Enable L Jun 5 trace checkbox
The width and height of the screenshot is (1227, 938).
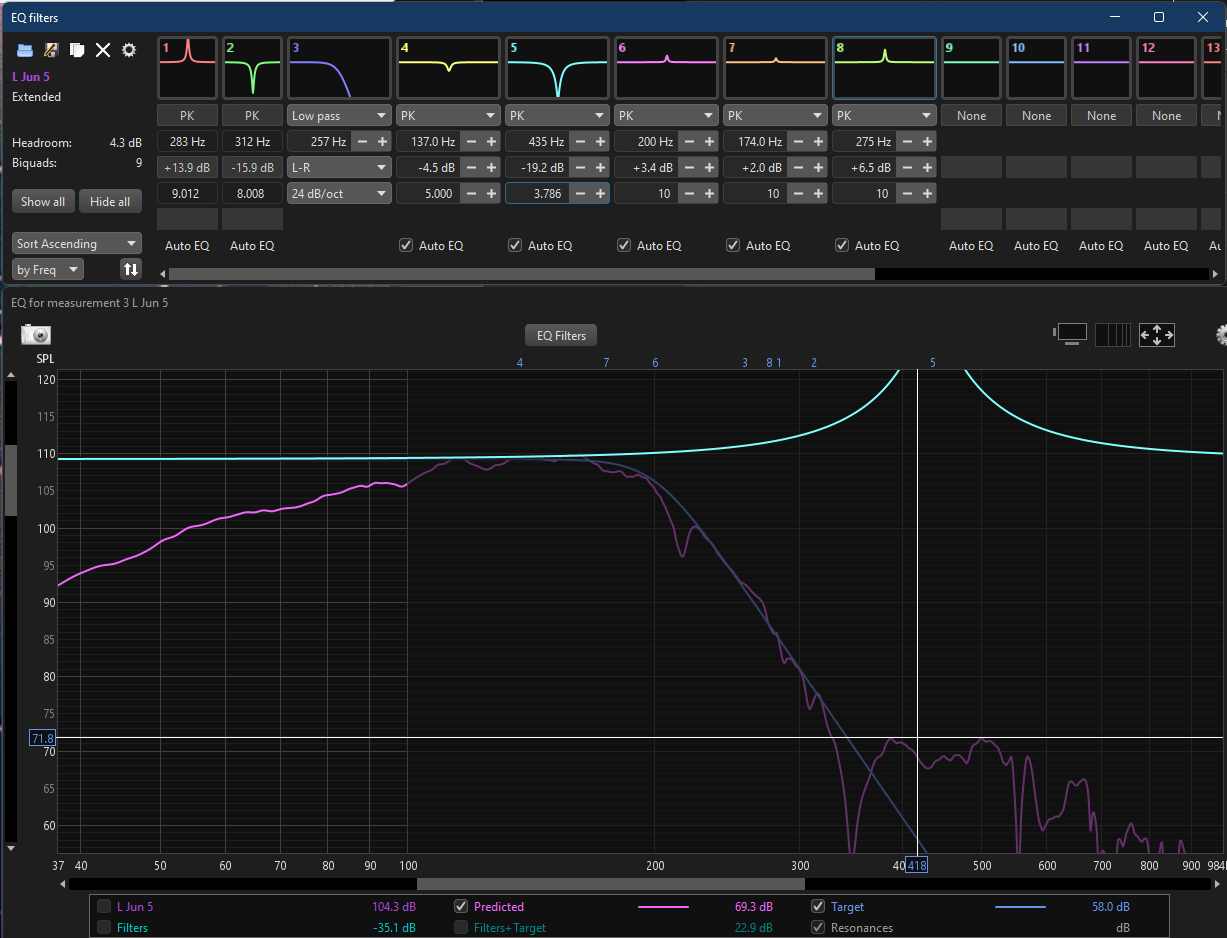pyautogui.click(x=104, y=907)
